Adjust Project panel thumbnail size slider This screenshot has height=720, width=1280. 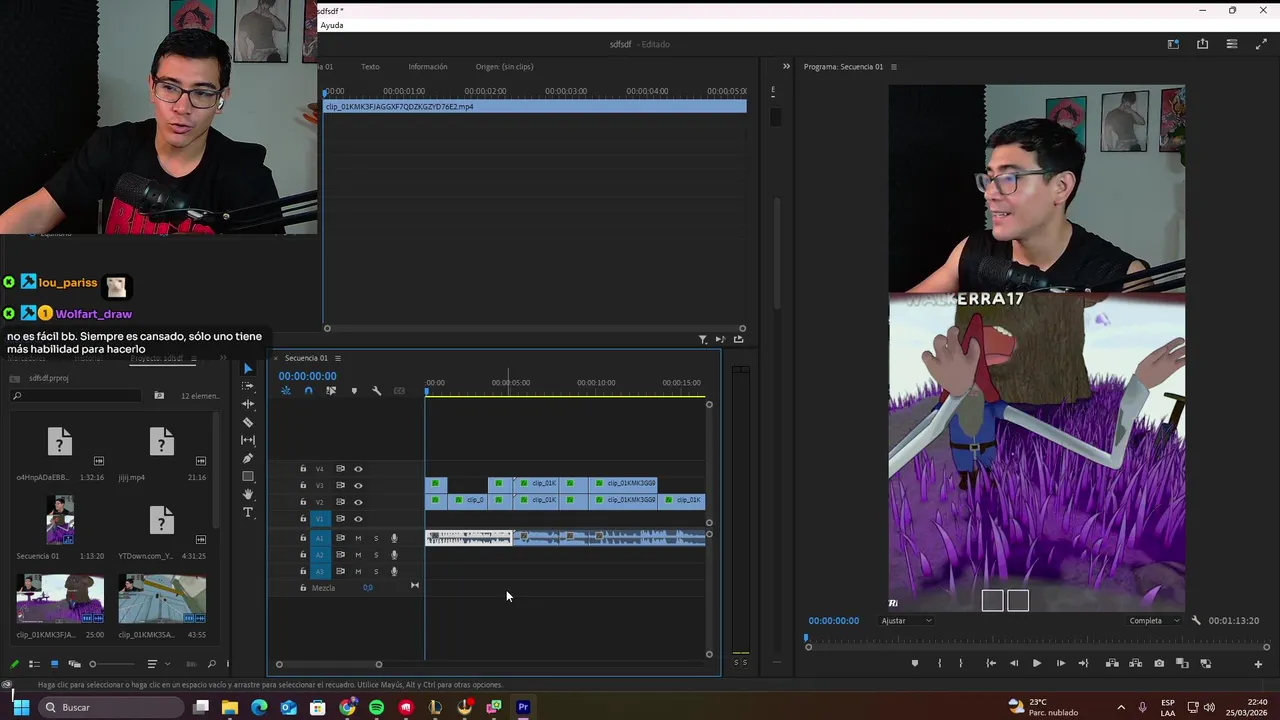tap(110, 664)
